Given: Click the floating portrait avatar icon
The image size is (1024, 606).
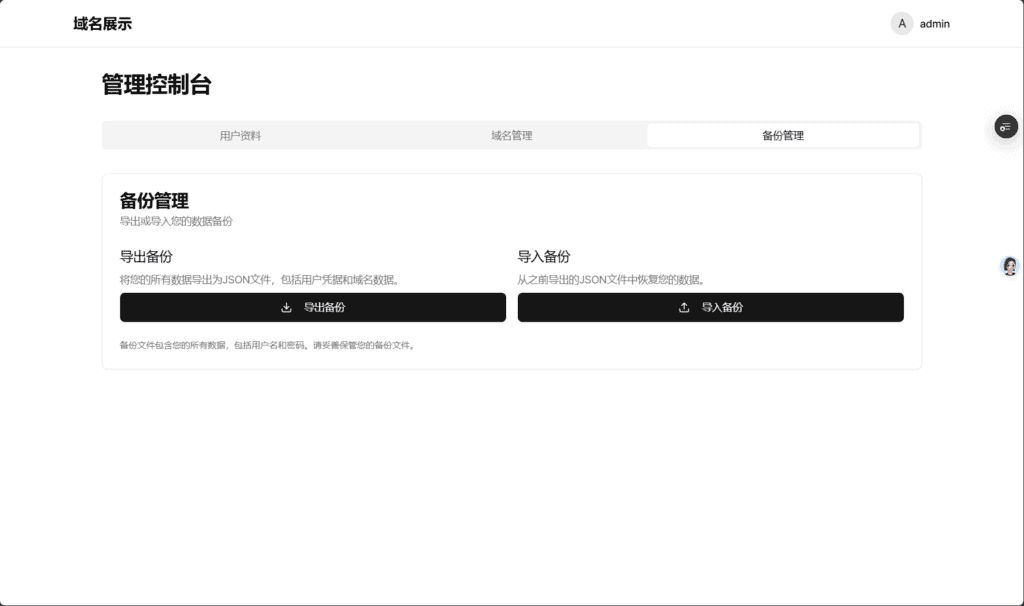Looking at the screenshot, I should click(x=1010, y=266).
